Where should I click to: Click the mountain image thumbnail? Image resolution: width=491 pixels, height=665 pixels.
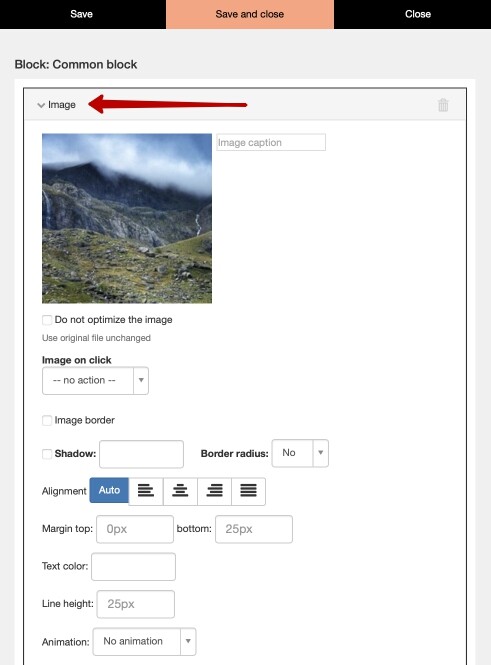127,218
